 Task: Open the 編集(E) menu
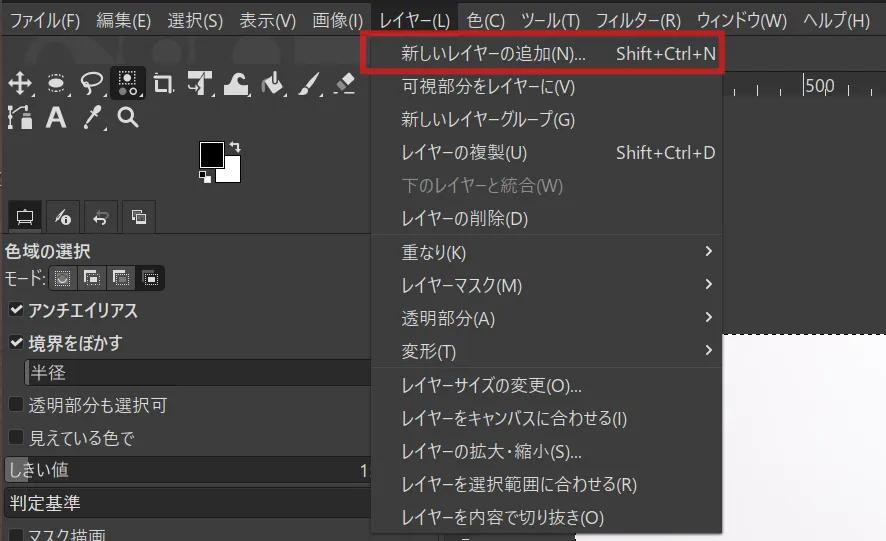pos(123,21)
